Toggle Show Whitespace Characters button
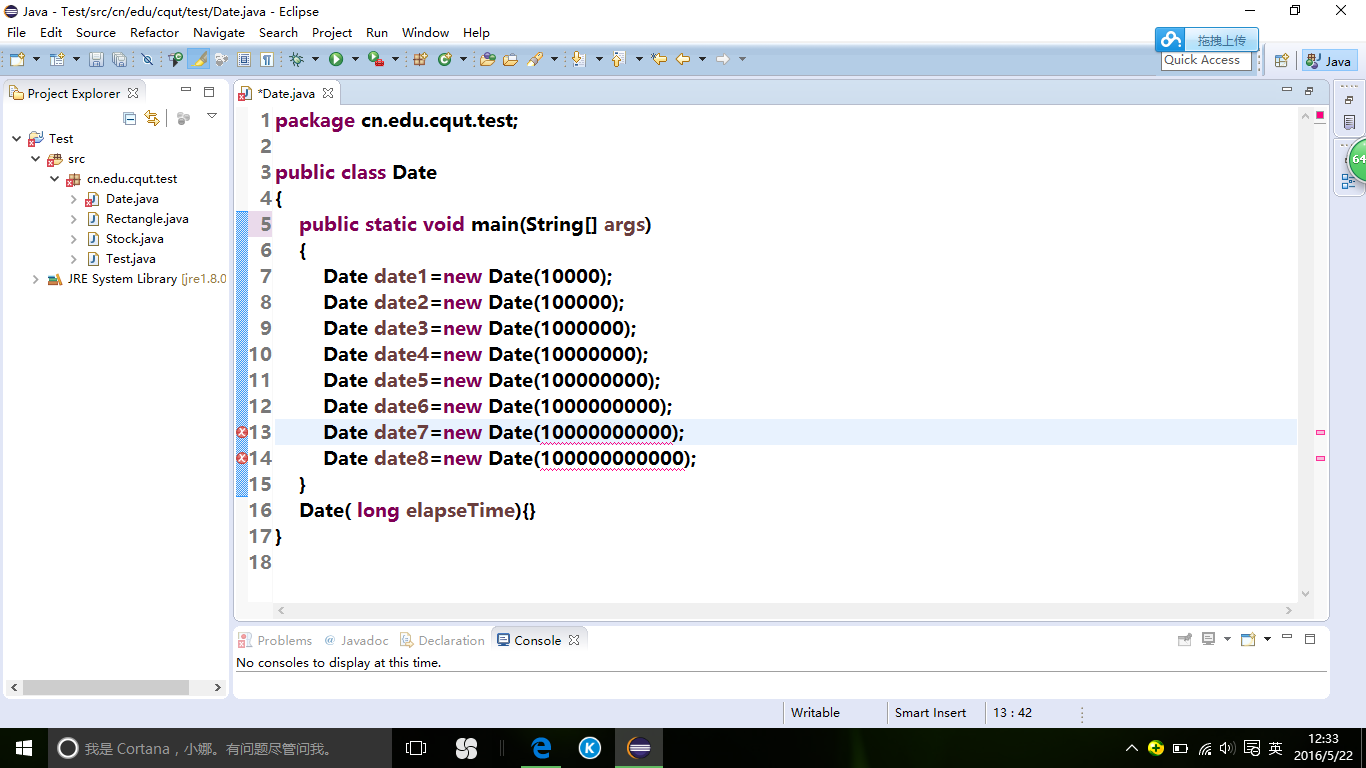Viewport: 1366px width, 768px height. [x=266, y=59]
